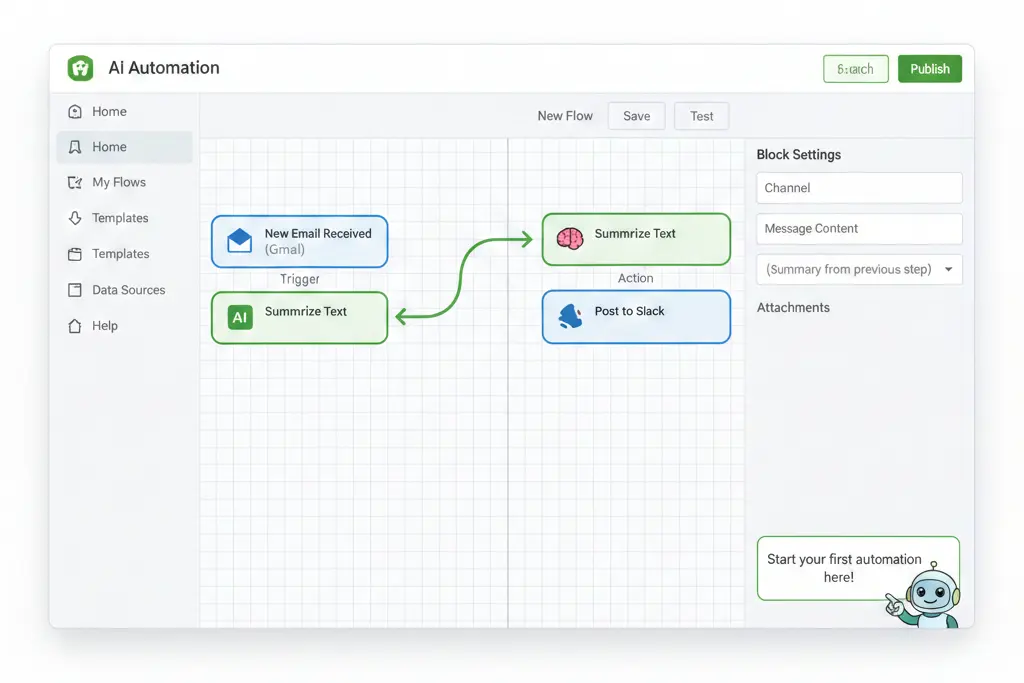This screenshot has height=683, width=1024.
Task: Click the My Flows sidebar icon
Action: [75, 182]
